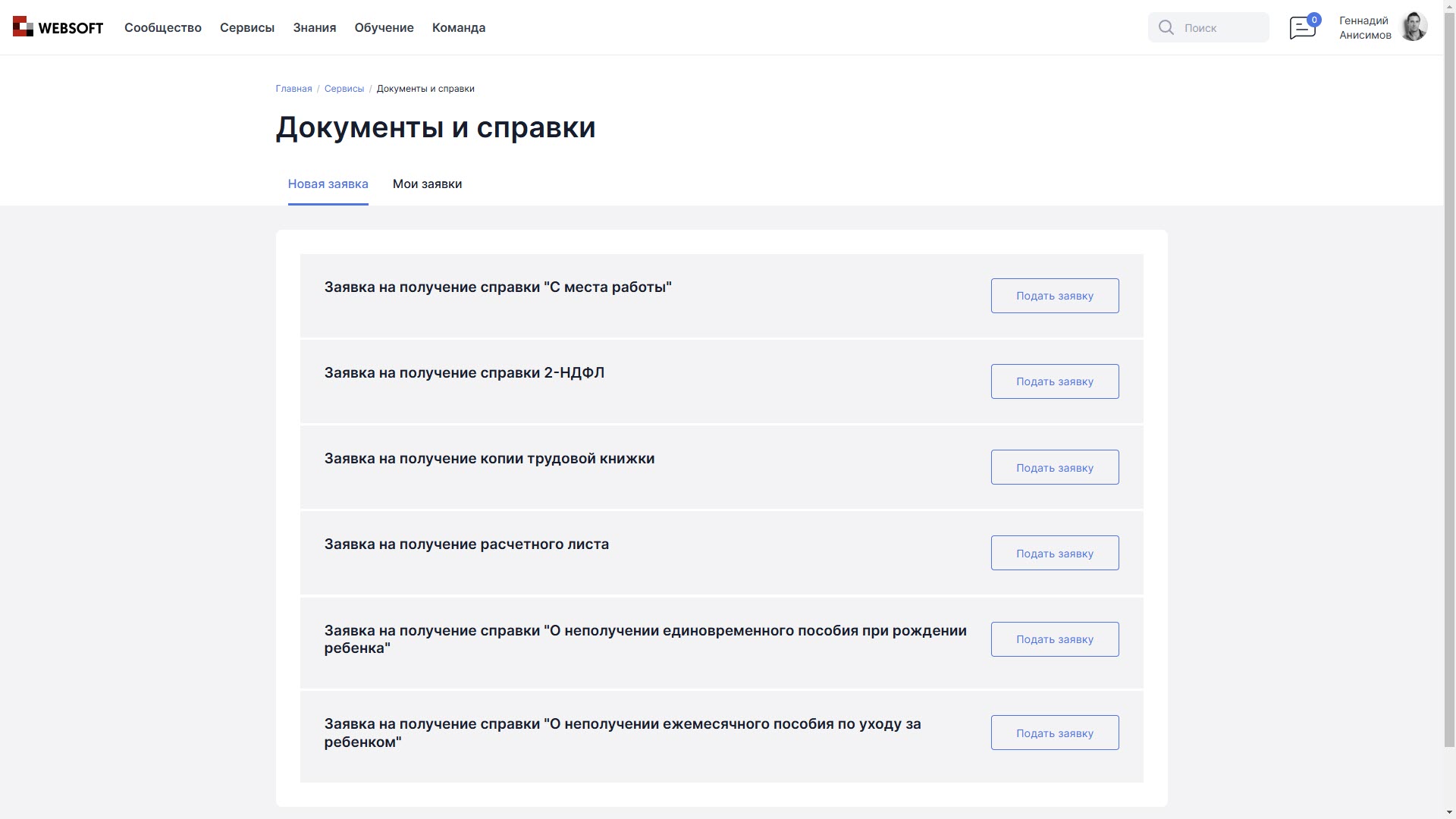Submit request for копия трудовой книжки
The image size is (1456, 819).
[x=1055, y=467]
